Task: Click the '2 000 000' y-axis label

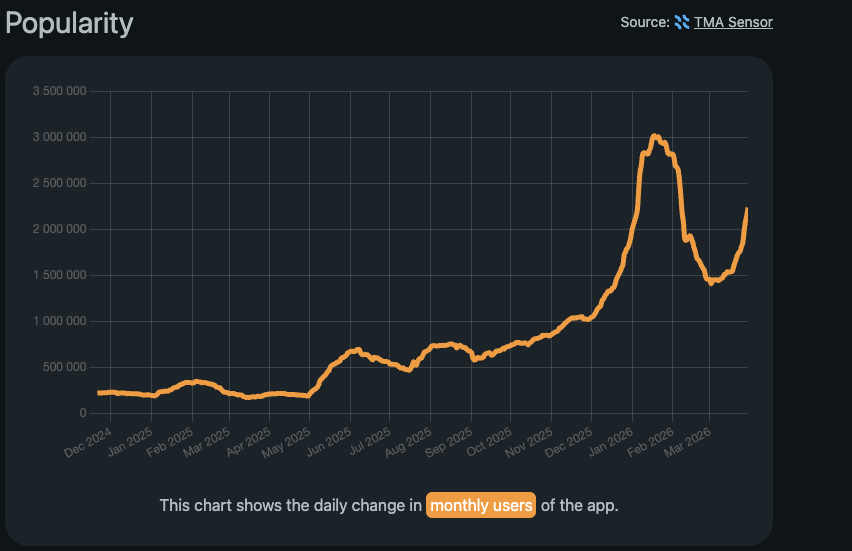Action: [59, 229]
